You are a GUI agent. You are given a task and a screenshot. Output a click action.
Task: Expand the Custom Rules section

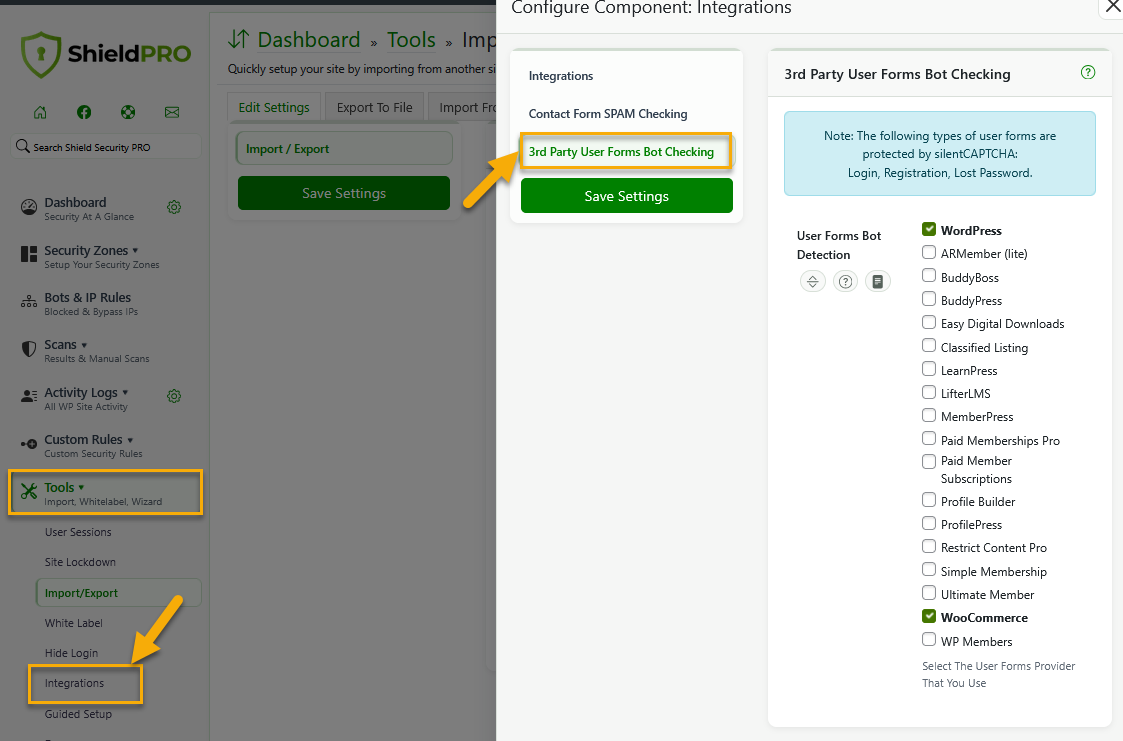pos(82,439)
